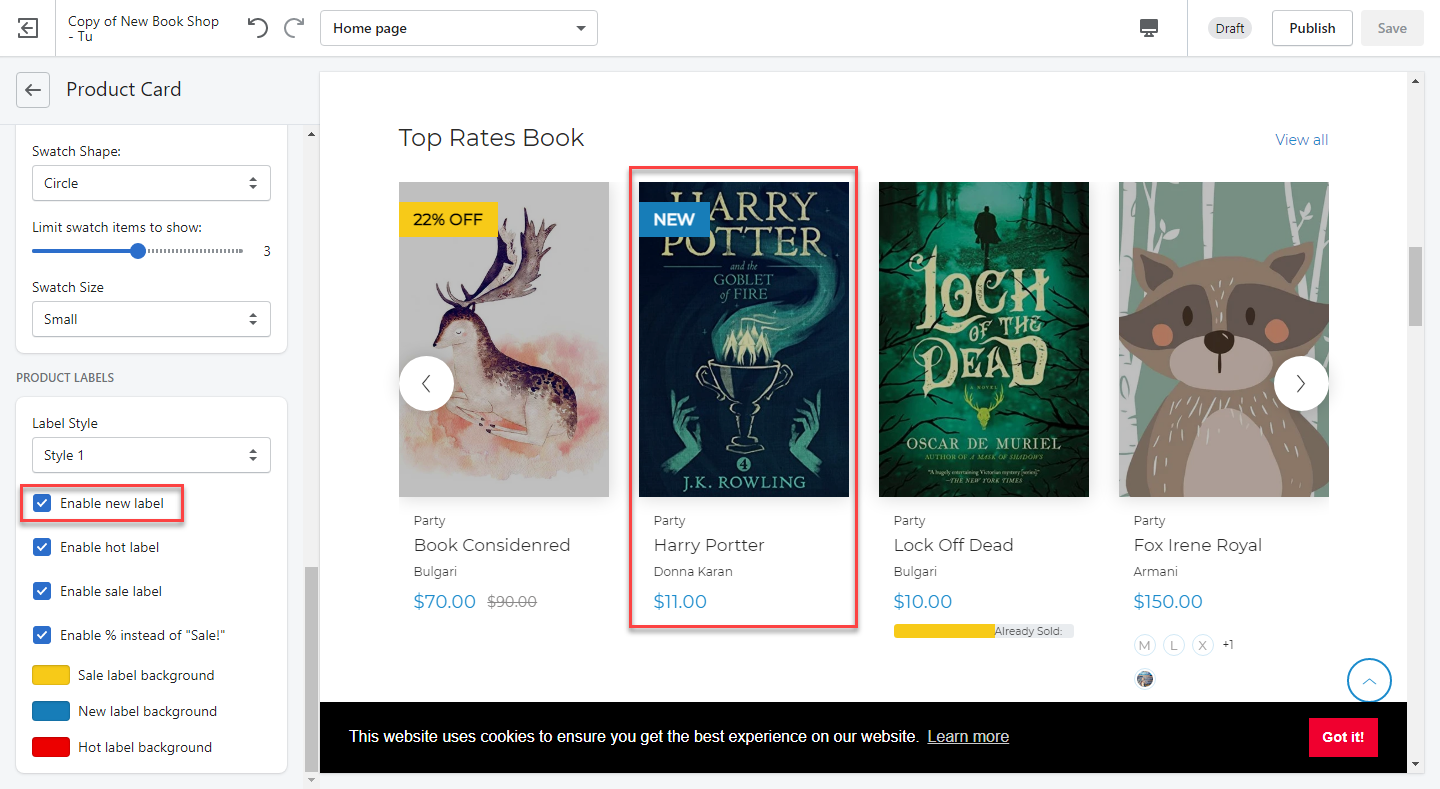The height and width of the screenshot is (789, 1440).
Task: Open the Swatch Size dropdown
Action: pos(151,319)
